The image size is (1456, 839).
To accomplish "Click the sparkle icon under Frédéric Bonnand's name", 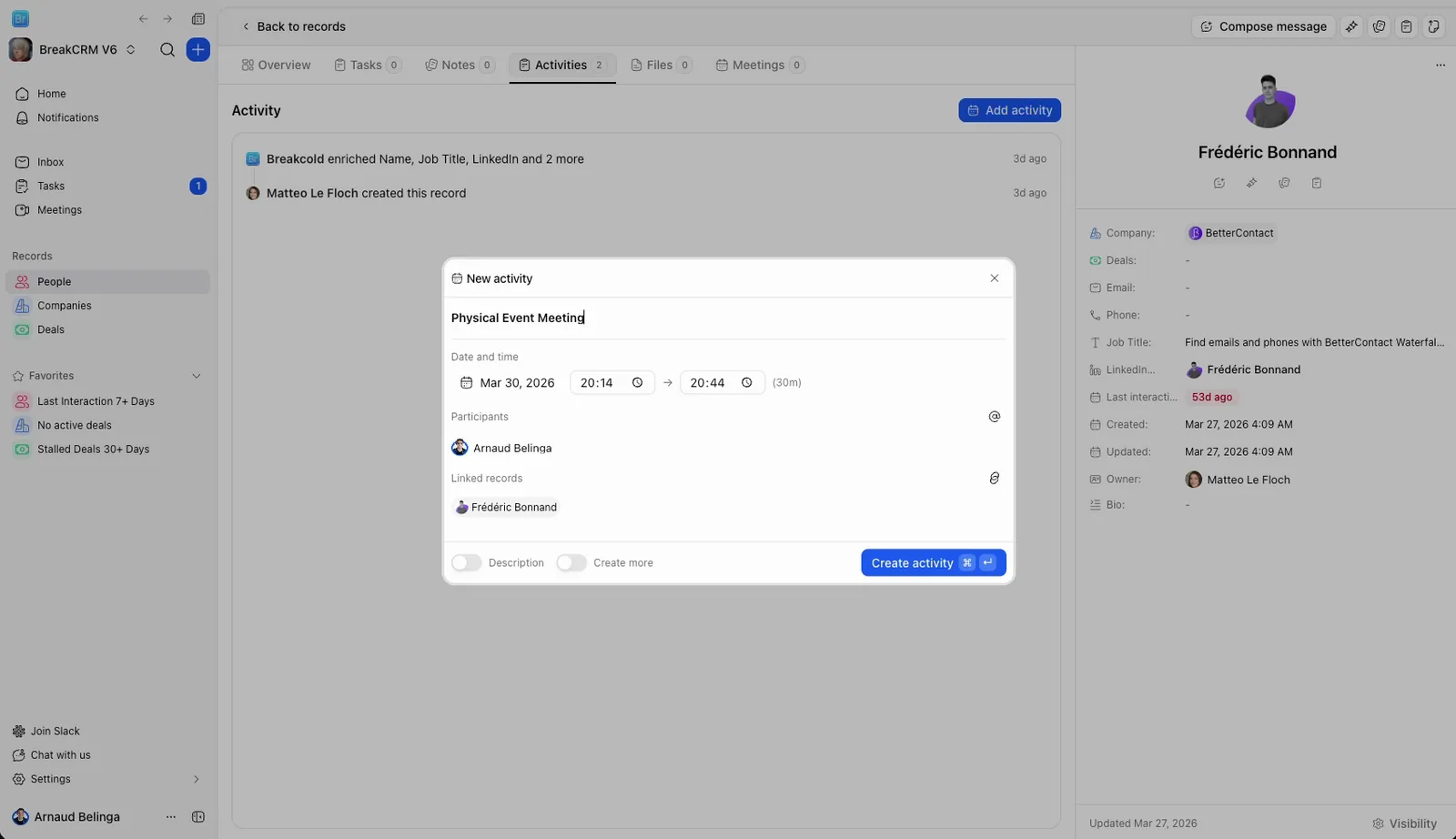I will [1252, 183].
